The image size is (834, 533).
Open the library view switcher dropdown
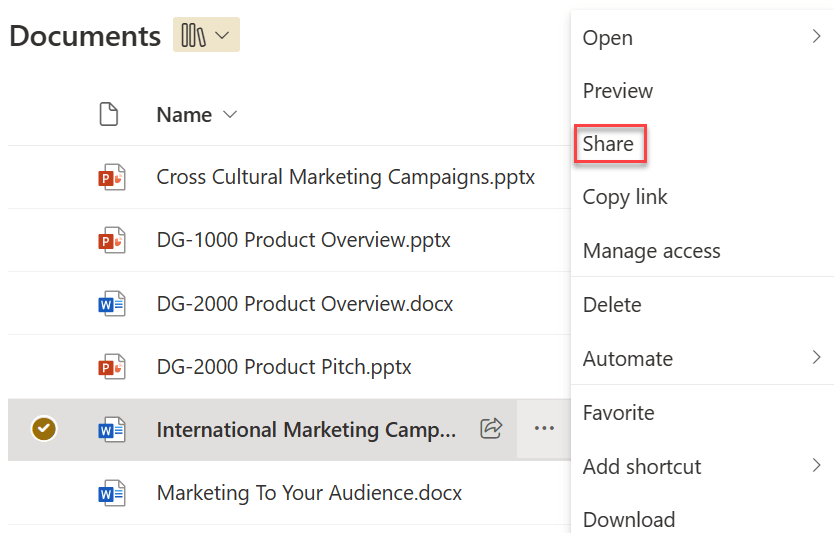coord(206,35)
